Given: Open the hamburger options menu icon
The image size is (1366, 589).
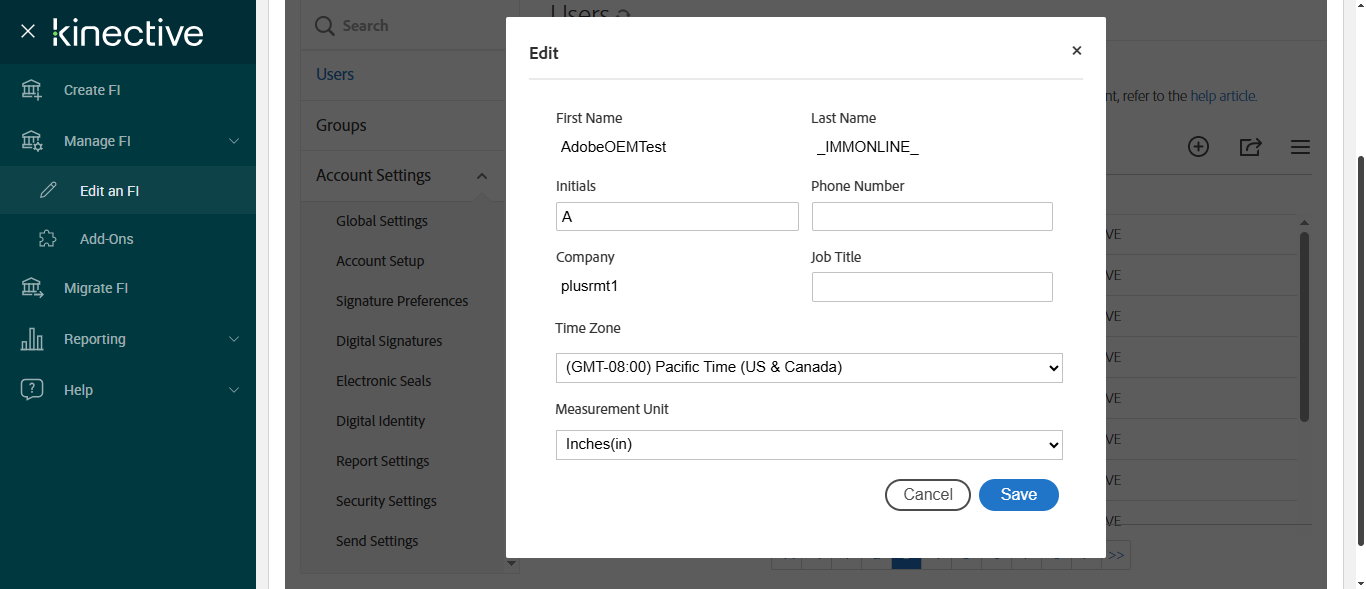Looking at the screenshot, I should point(1300,147).
